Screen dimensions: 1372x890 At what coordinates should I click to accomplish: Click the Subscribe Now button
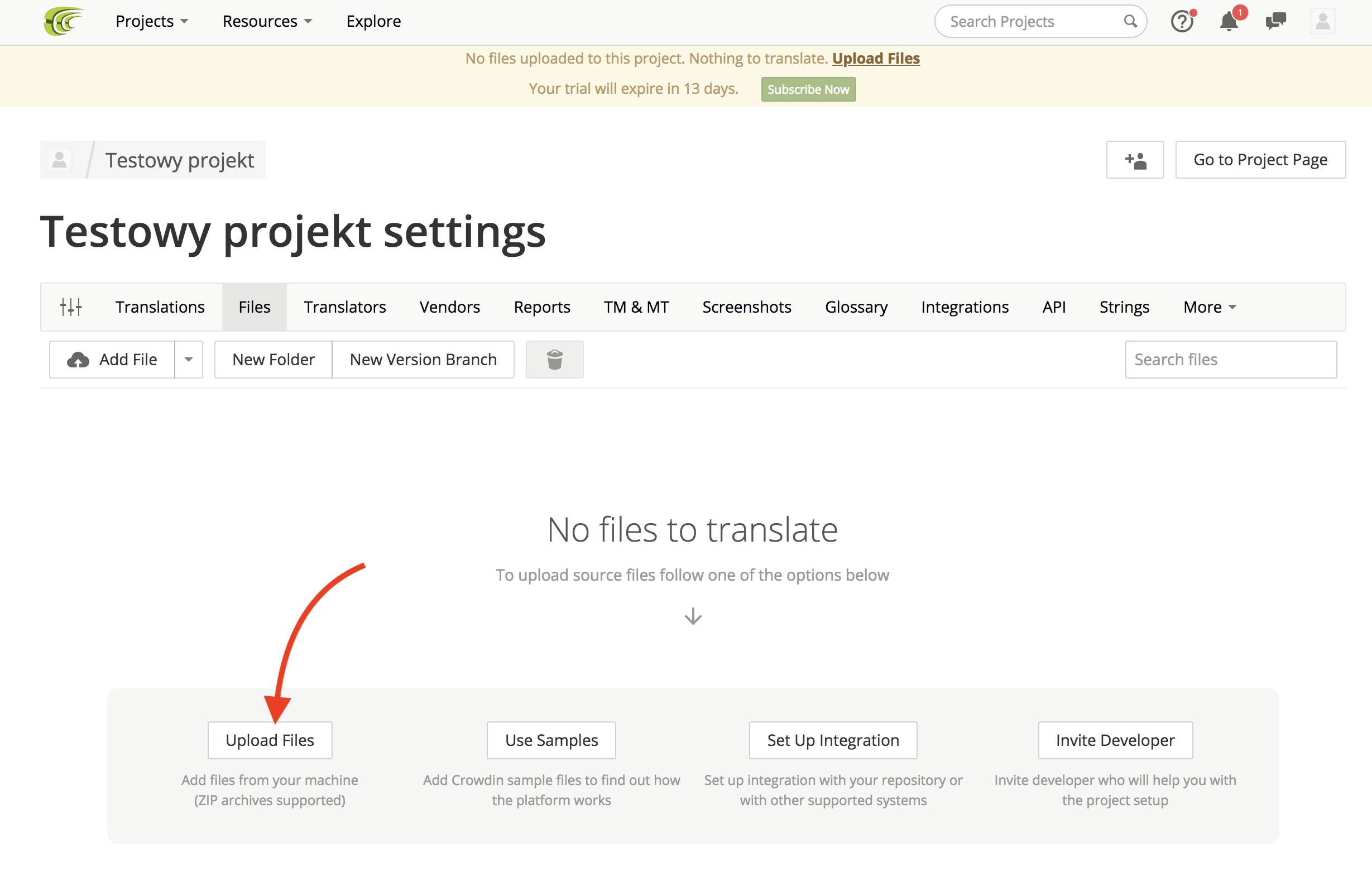pos(808,89)
